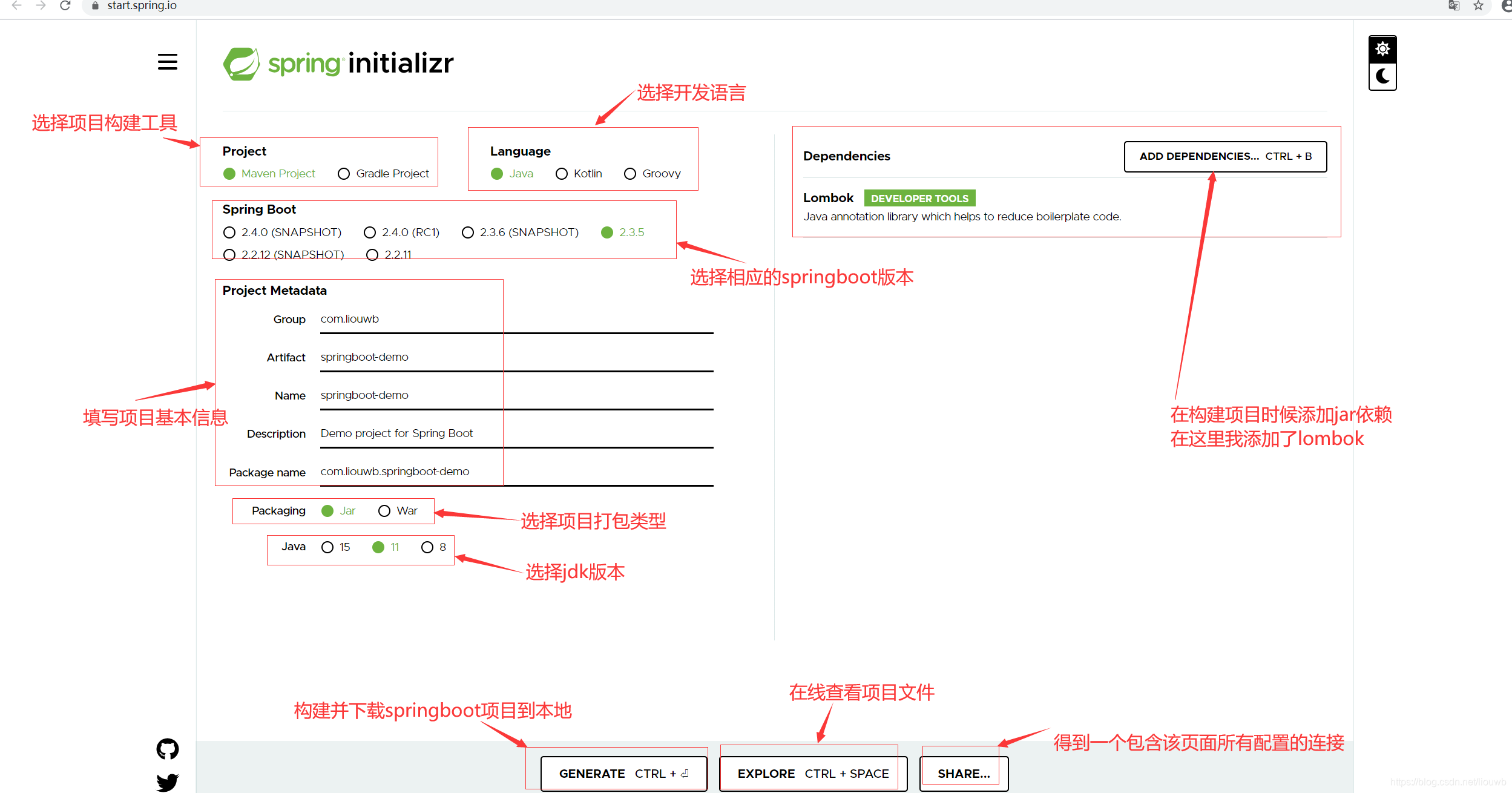Open Add Dependencies dialog
The height and width of the screenshot is (793, 1512).
[1226, 157]
